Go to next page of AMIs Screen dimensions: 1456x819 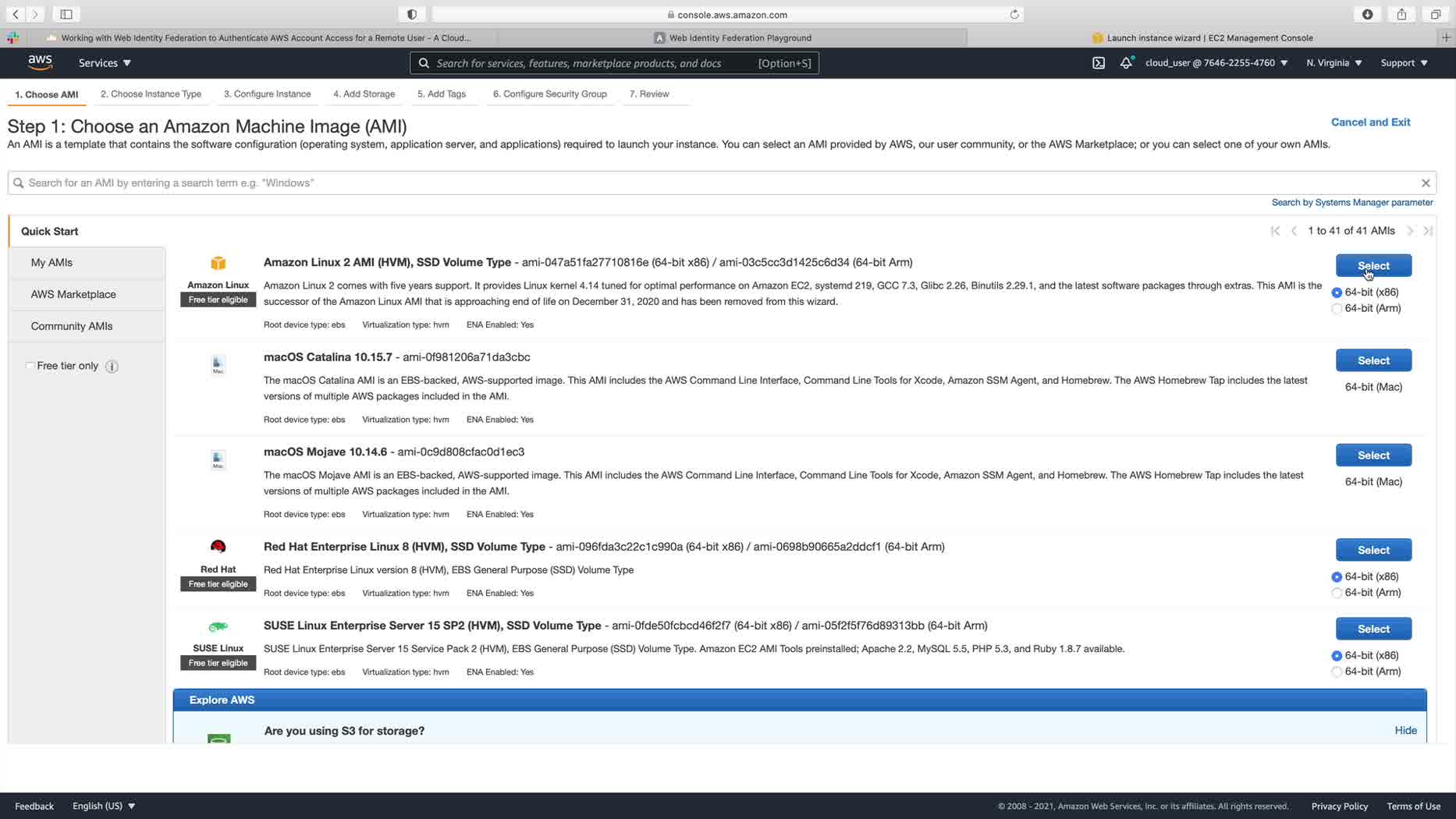(x=1410, y=231)
